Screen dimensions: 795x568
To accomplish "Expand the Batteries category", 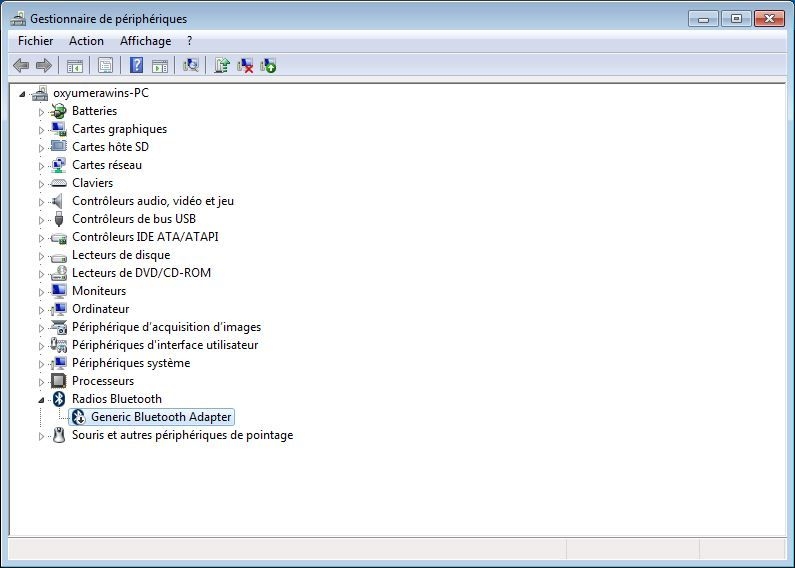I will 41,112.
